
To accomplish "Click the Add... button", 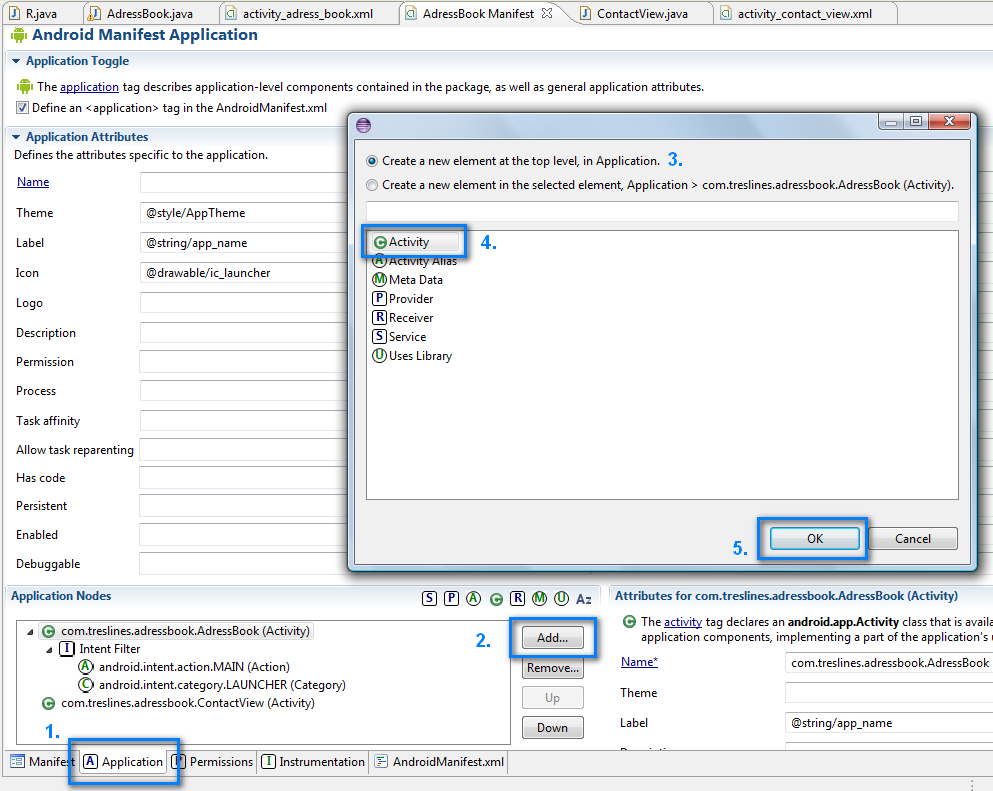I will point(552,638).
